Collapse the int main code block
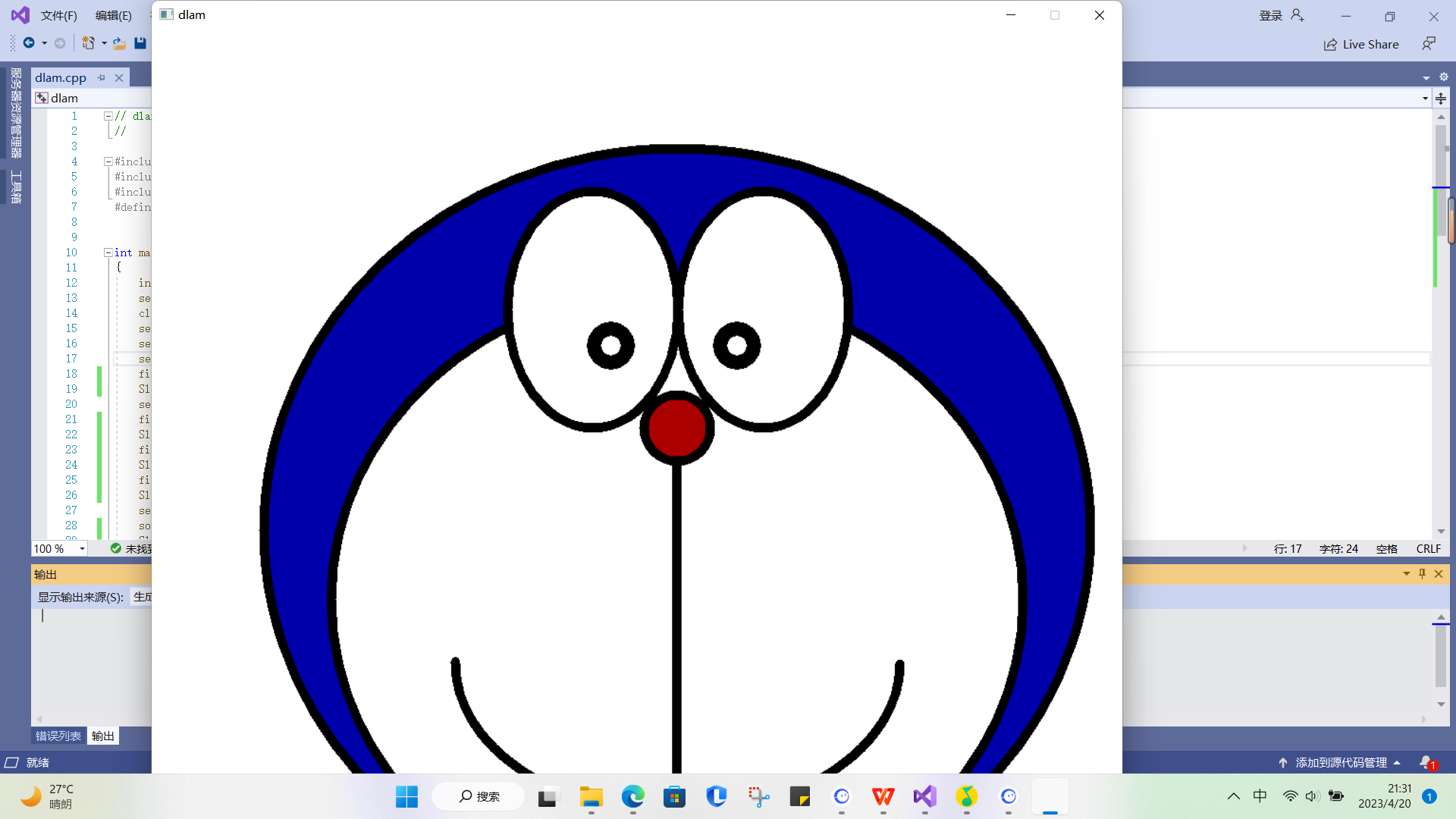This screenshot has height=819, width=1456. (x=108, y=253)
